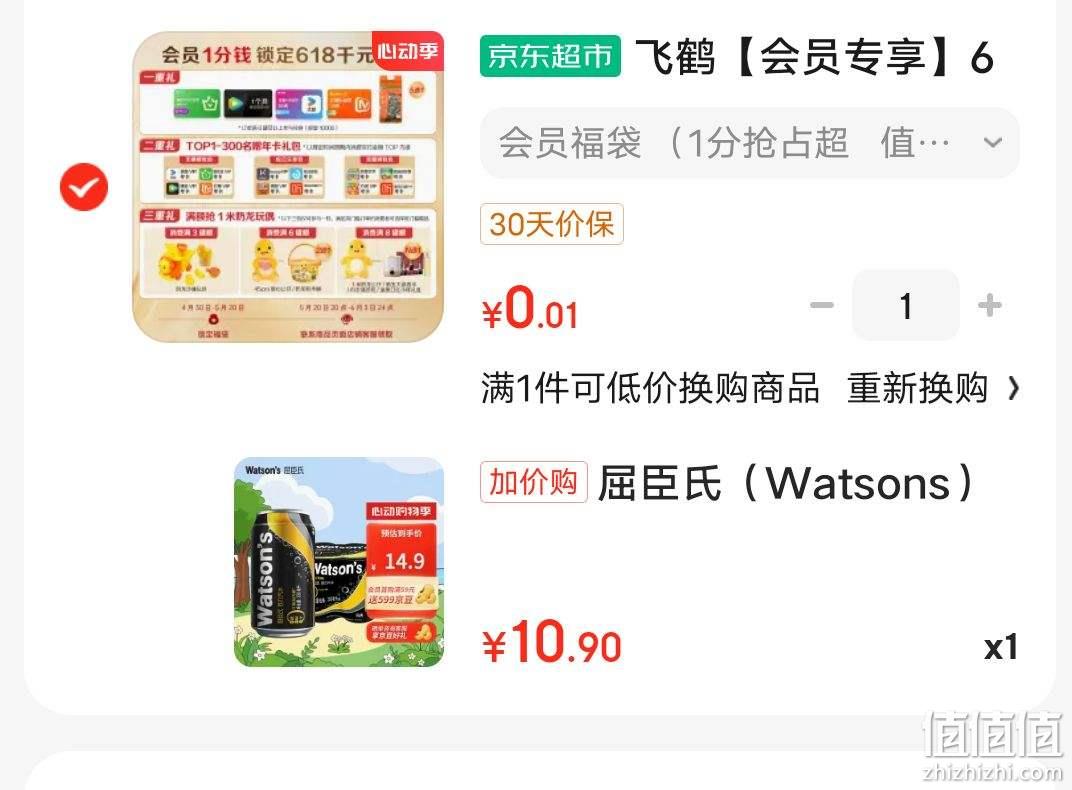
Task: Tap the 心动季 corner badge on Feihe image
Action: [x=408, y=51]
